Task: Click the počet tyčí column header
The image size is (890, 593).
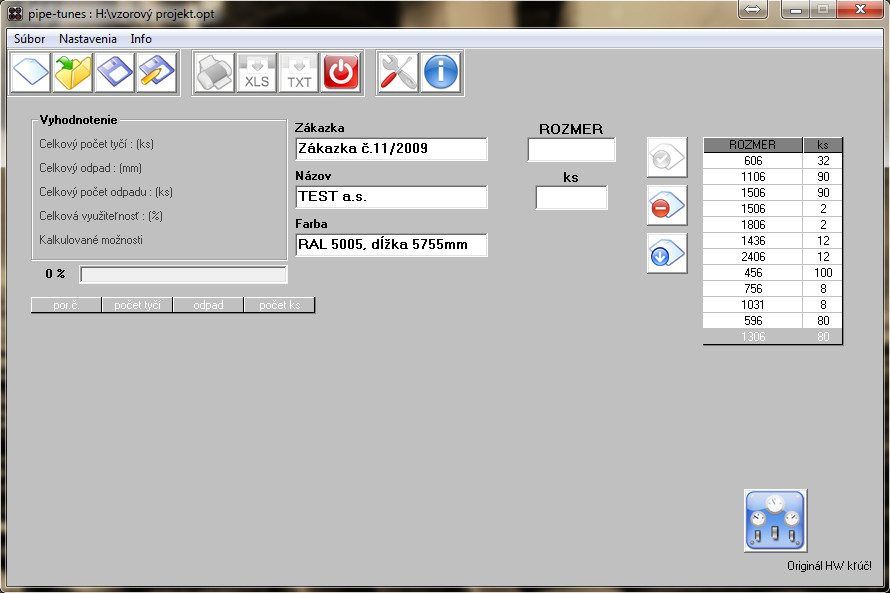Action: point(137,305)
